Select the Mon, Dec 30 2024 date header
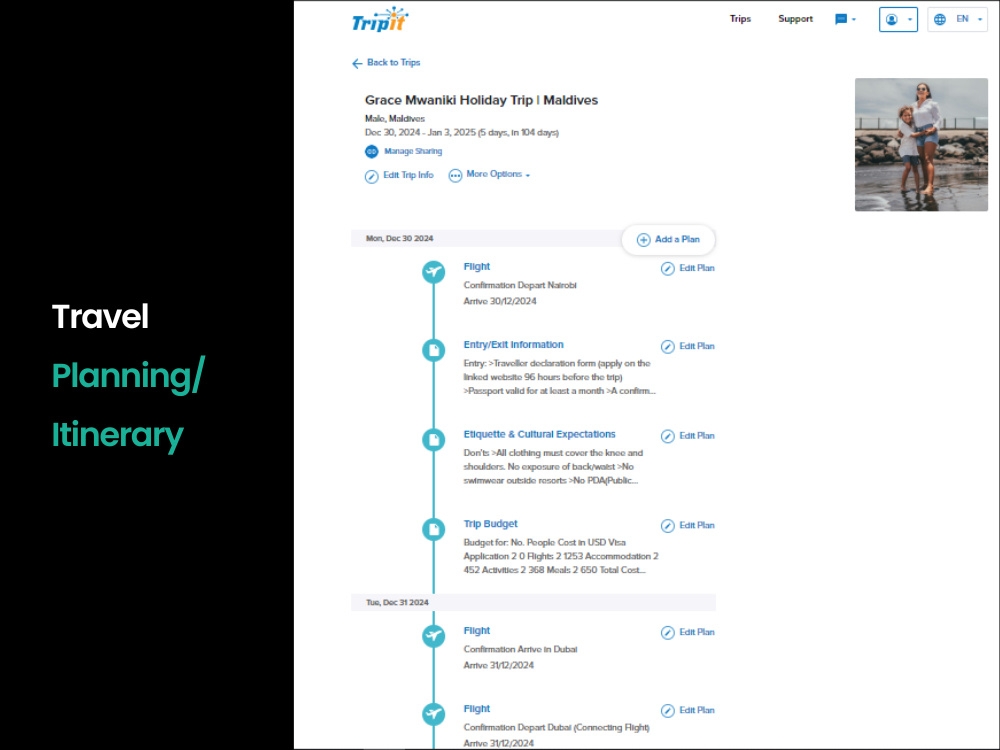 pyautogui.click(x=399, y=239)
